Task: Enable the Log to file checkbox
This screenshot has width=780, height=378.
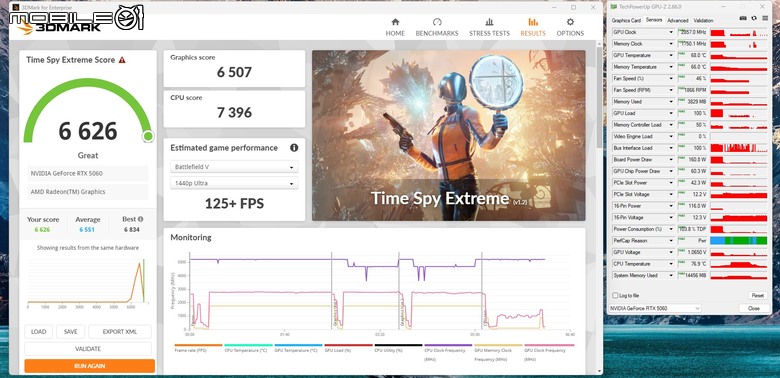Action: click(x=615, y=295)
